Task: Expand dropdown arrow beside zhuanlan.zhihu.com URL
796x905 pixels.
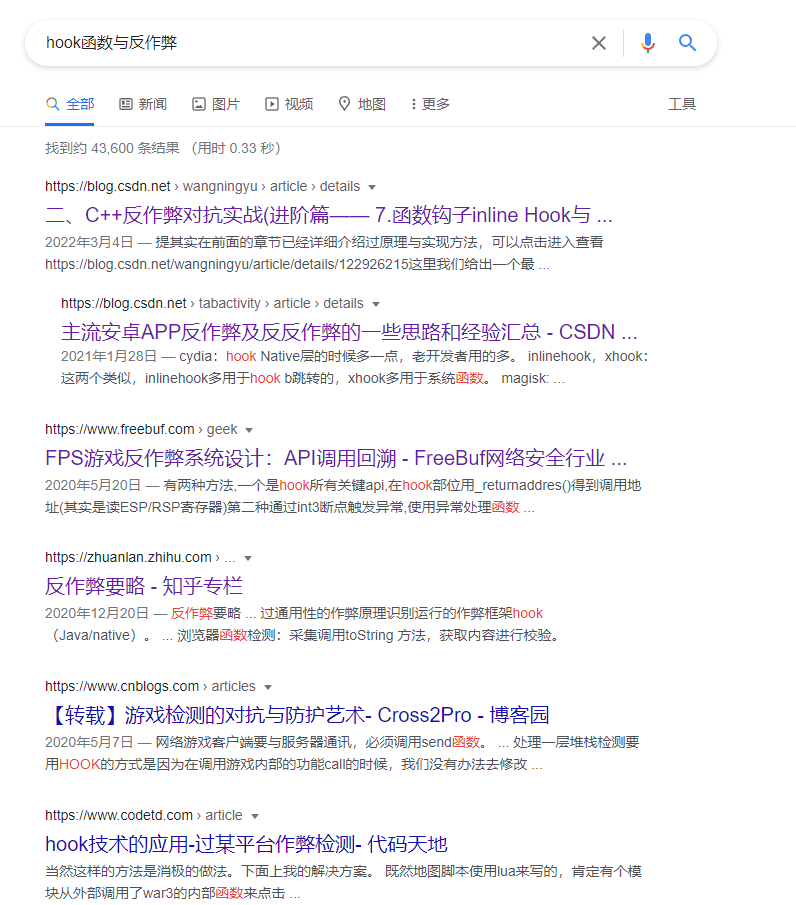Action: [x=248, y=558]
